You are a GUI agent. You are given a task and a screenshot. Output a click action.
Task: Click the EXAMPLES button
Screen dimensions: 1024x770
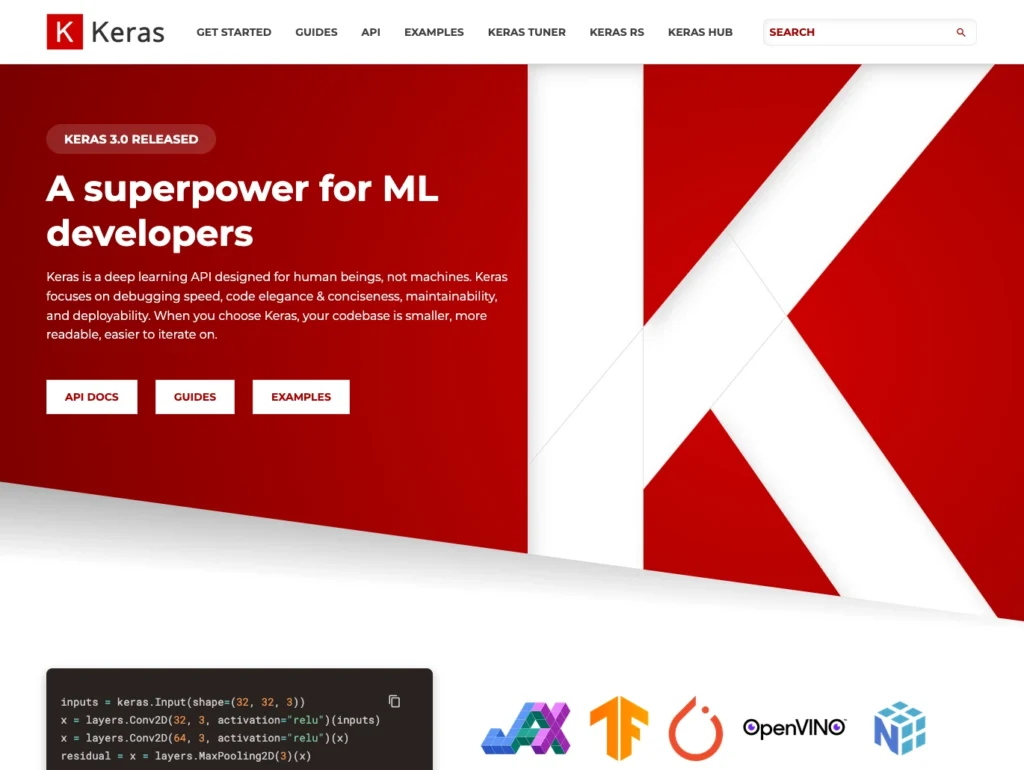[x=300, y=396]
